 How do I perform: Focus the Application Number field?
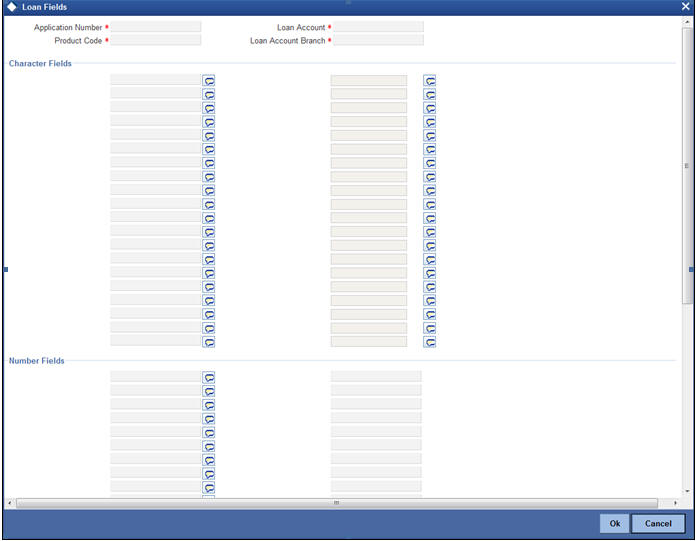tap(156, 27)
